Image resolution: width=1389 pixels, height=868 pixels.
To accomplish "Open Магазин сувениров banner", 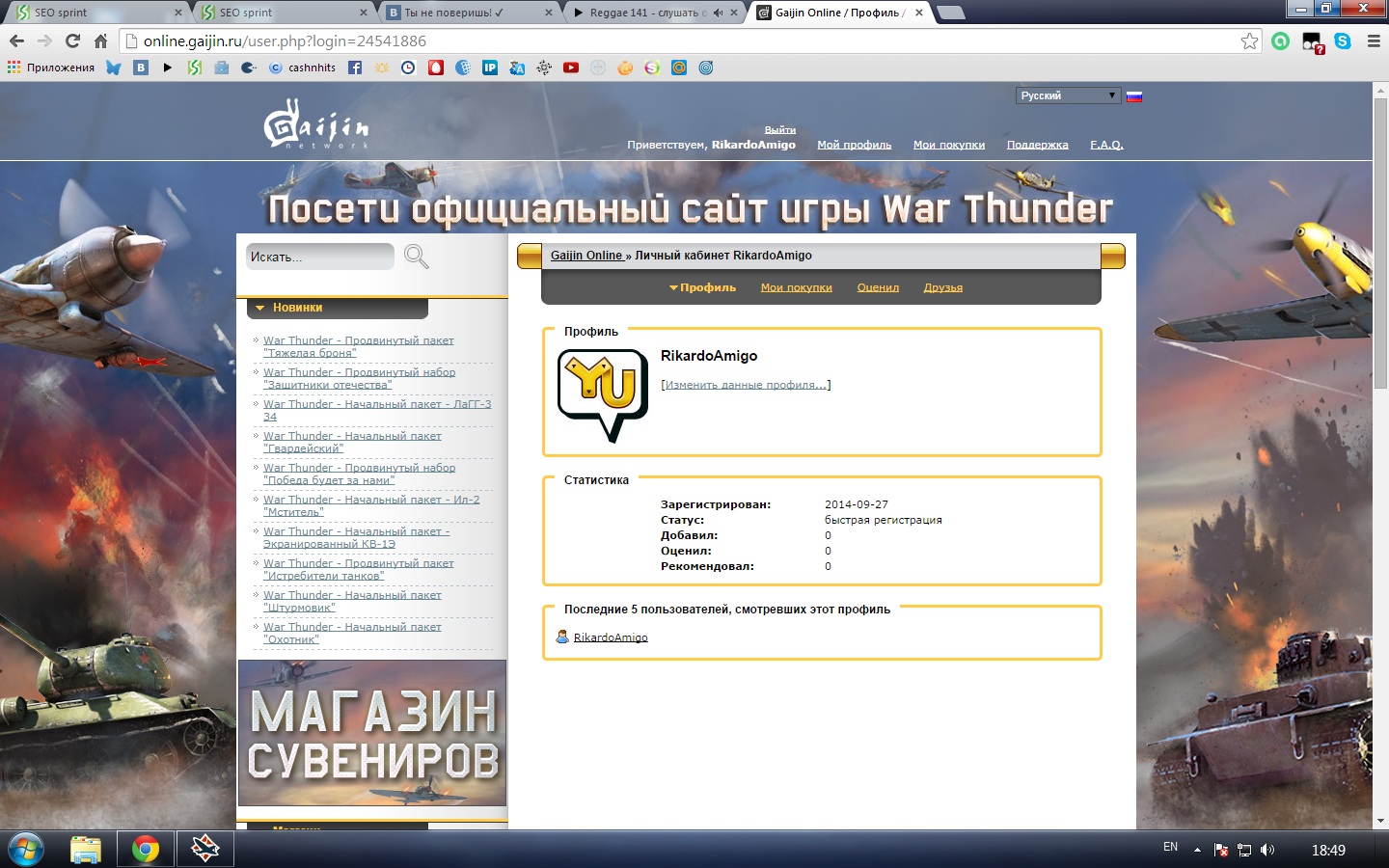I will 372,733.
